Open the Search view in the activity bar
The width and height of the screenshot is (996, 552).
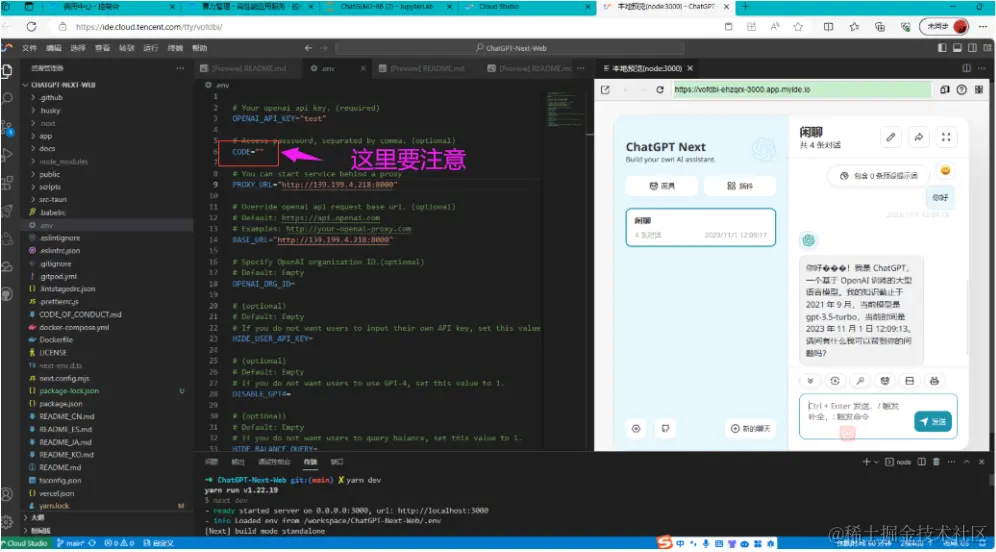point(8,98)
